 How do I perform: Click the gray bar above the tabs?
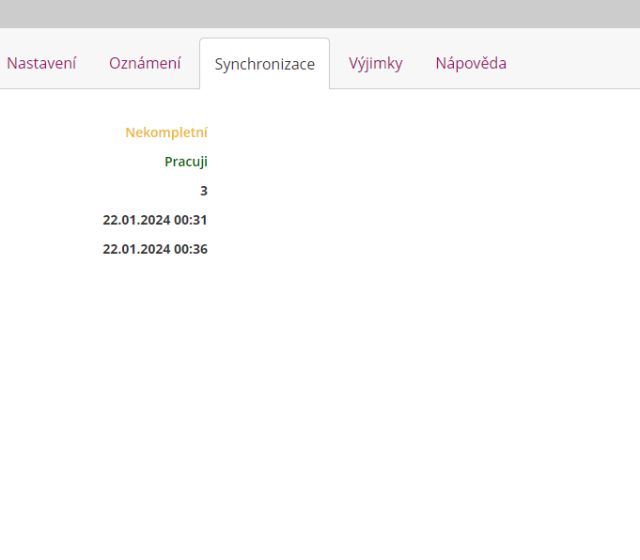click(320, 13)
